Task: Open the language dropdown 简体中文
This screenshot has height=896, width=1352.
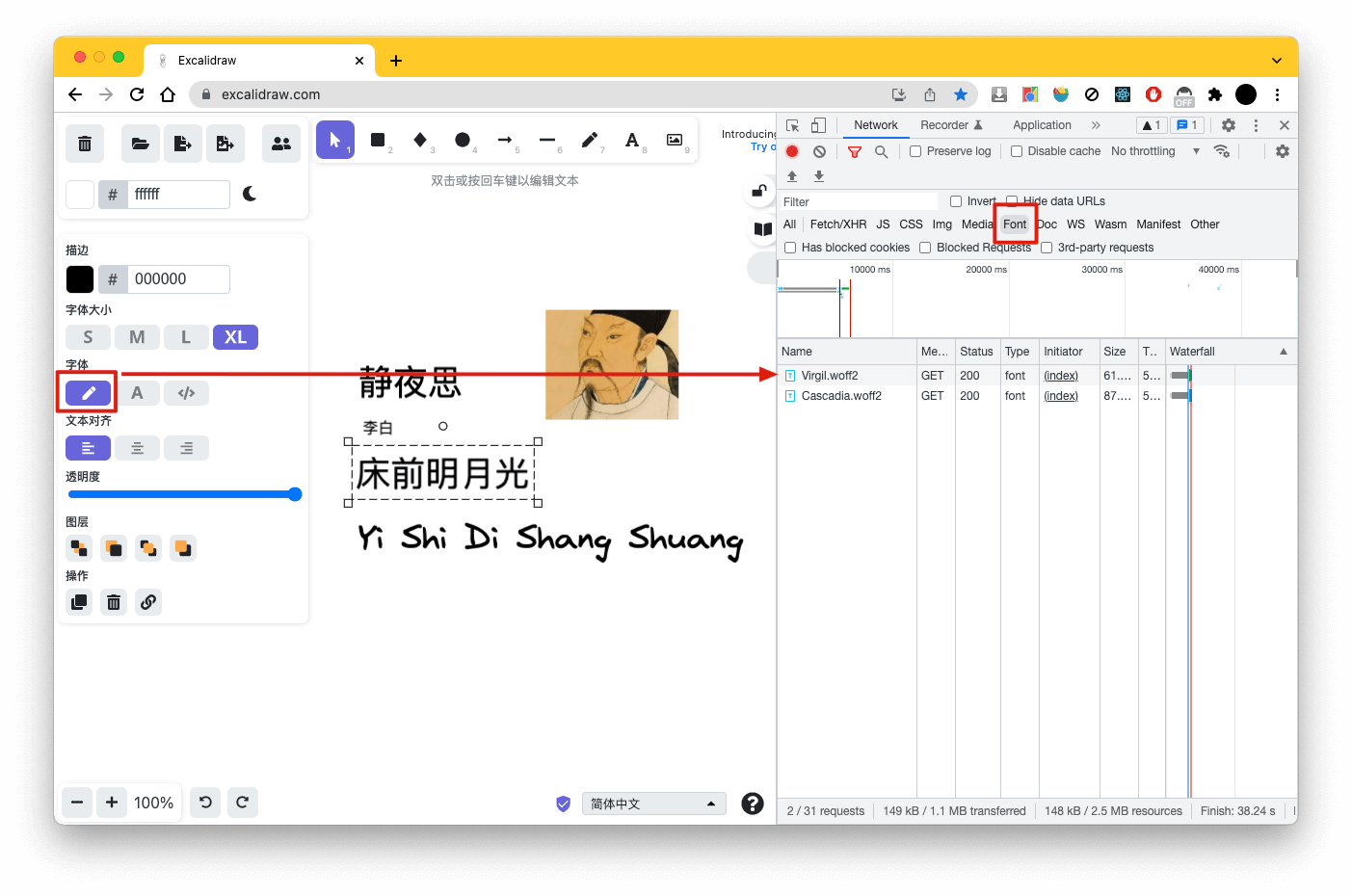Action: point(654,804)
